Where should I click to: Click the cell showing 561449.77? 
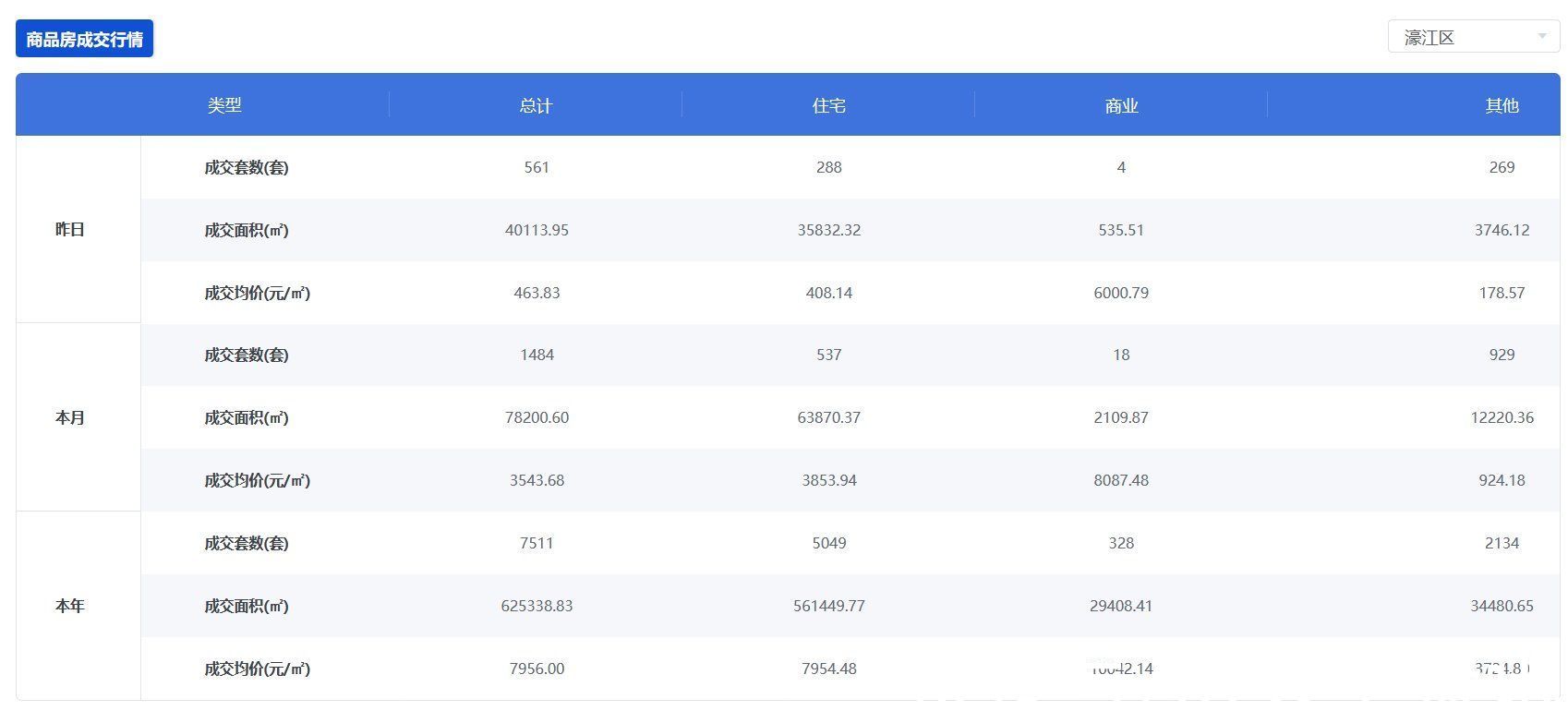pos(829,606)
